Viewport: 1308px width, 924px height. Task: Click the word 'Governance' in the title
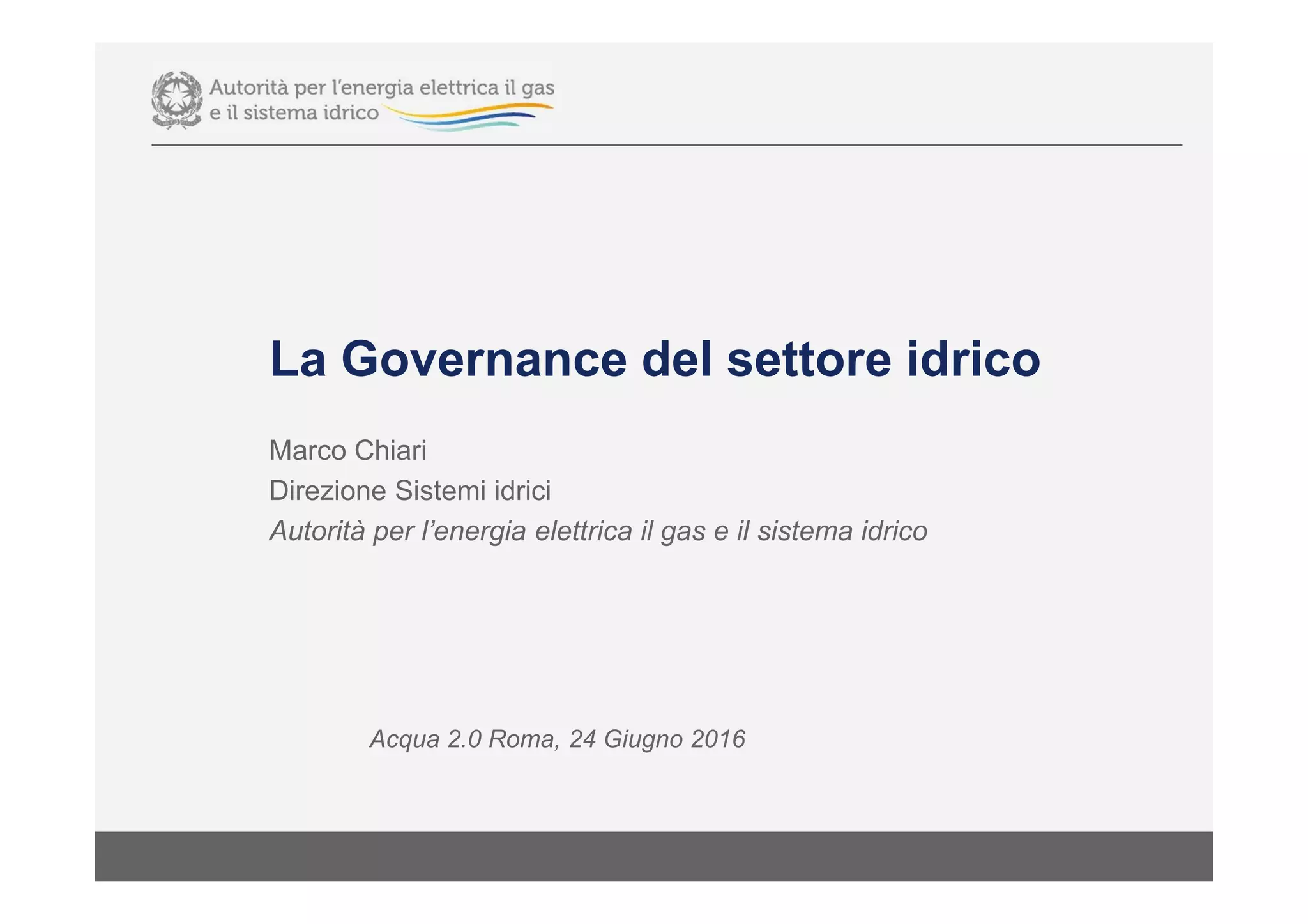[x=484, y=359]
